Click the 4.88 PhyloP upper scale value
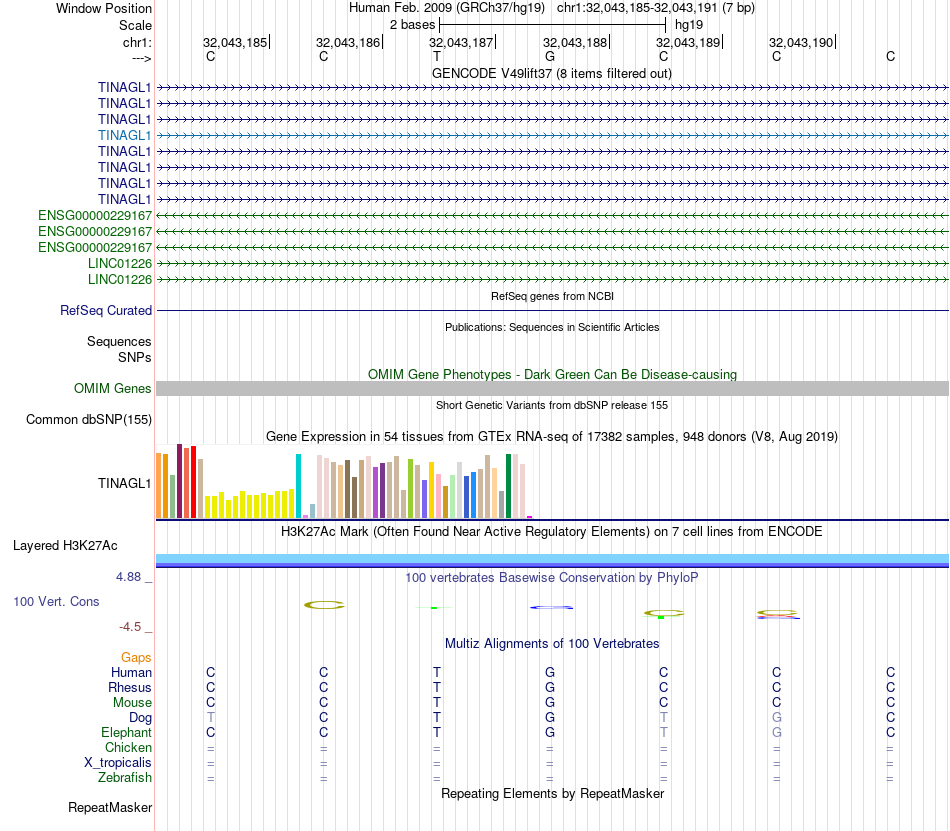This screenshot has width=950, height=831. [x=128, y=577]
